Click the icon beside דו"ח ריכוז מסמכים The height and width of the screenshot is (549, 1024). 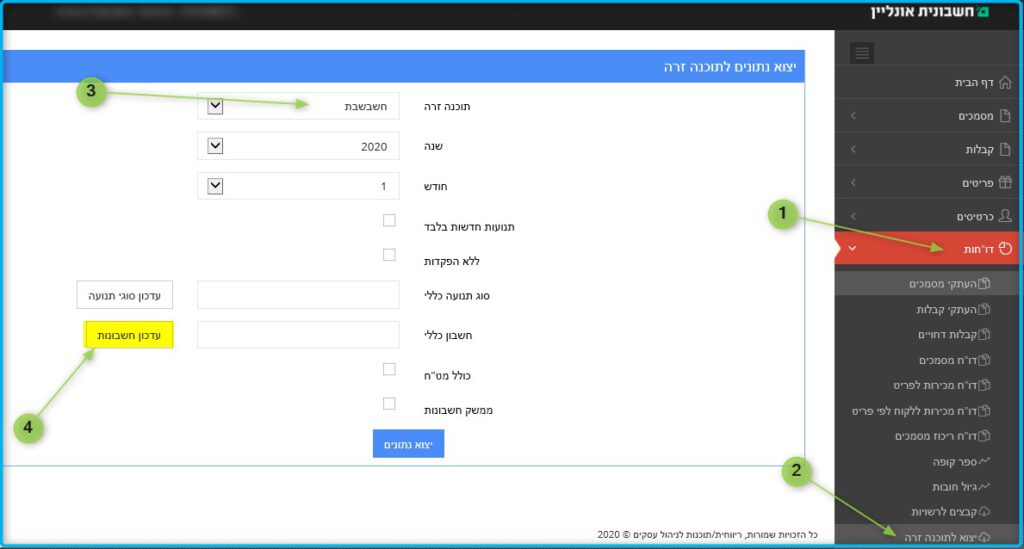[x=984, y=435]
